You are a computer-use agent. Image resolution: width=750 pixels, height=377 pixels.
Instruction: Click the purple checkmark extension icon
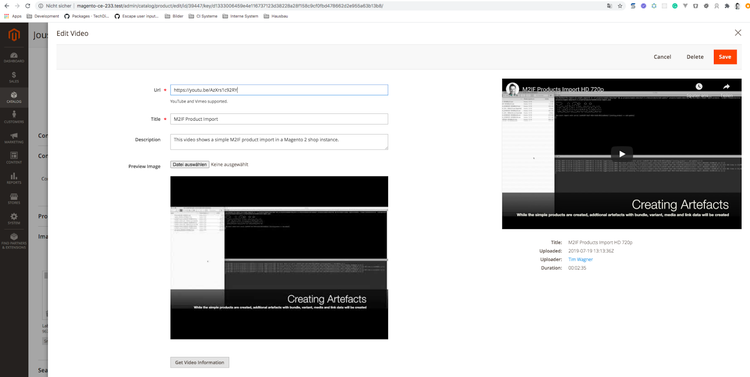coord(643,6)
